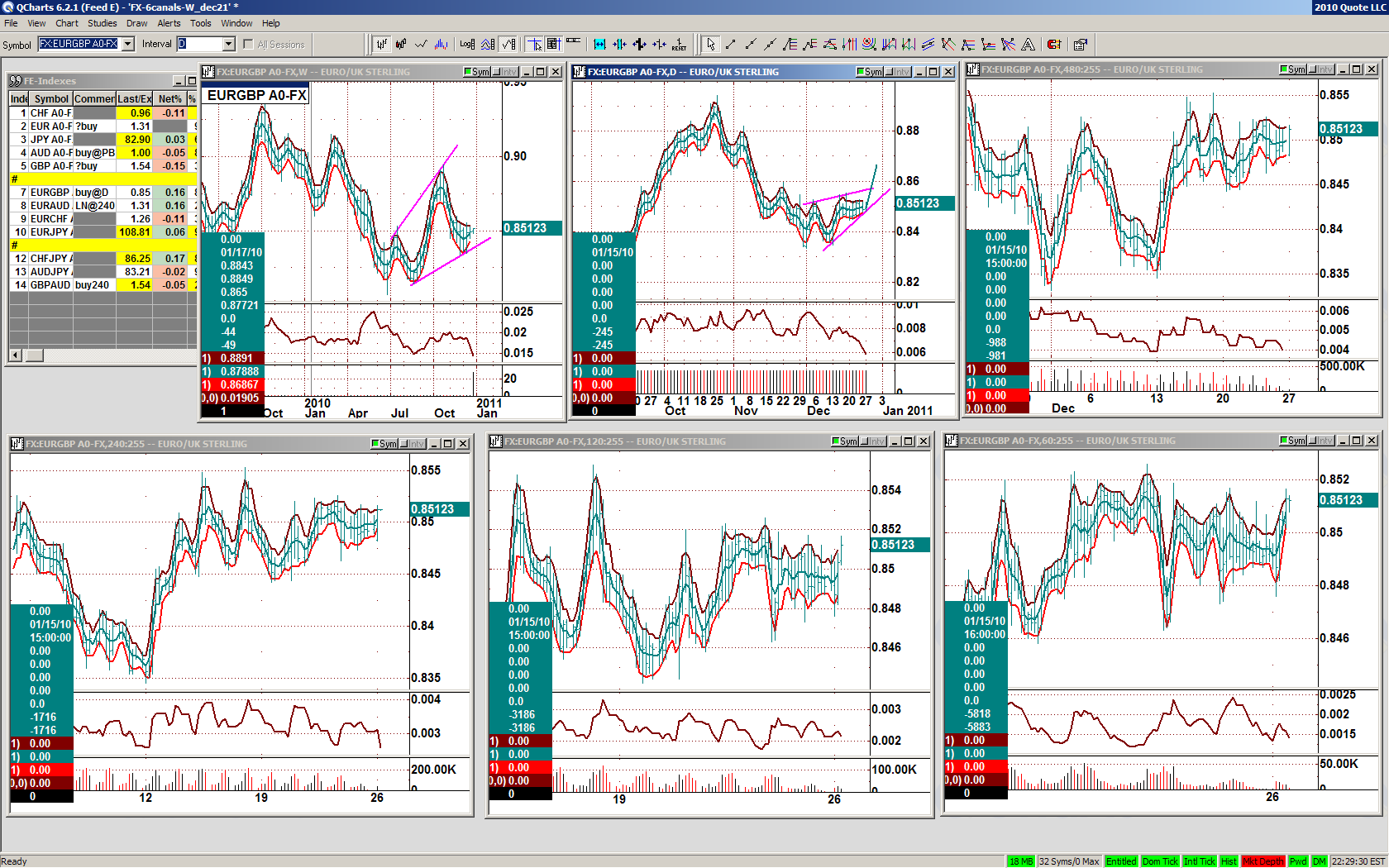Image resolution: width=1389 pixels, height=868 pixels.
Task: Click the RESET toolbar button
Action: click(x=679, y=45)
